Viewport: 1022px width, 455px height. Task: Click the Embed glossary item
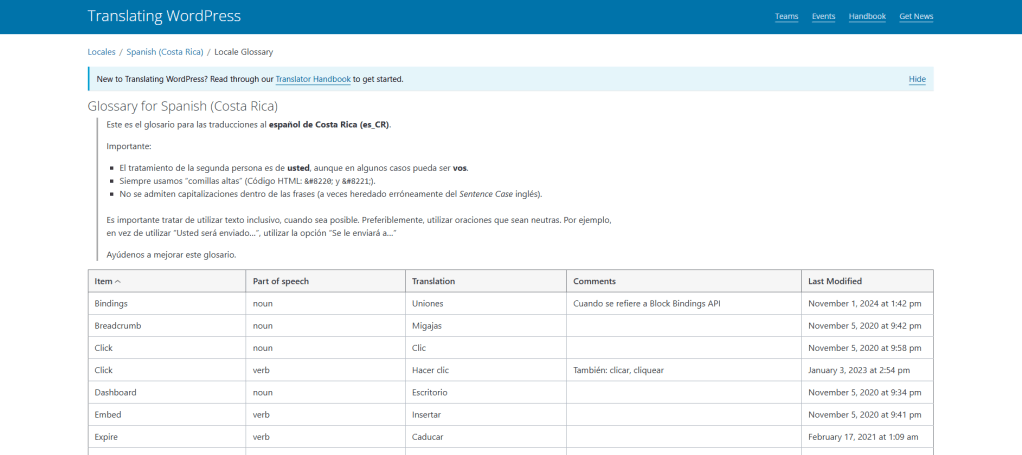point(107,415)
